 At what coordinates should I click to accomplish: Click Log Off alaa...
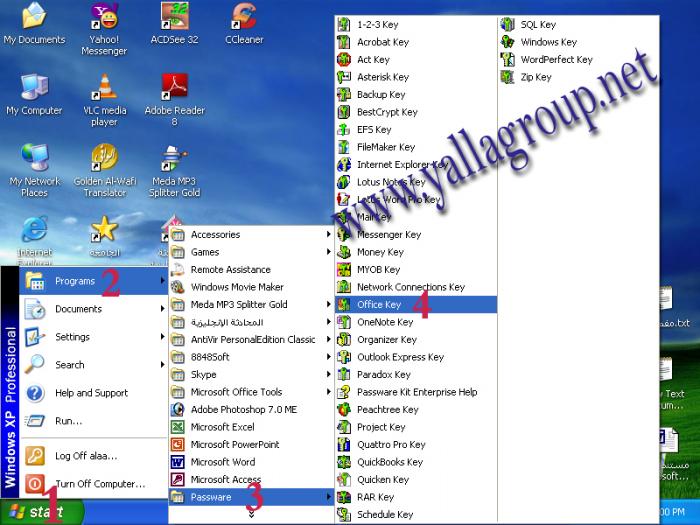tap(93, 456)
